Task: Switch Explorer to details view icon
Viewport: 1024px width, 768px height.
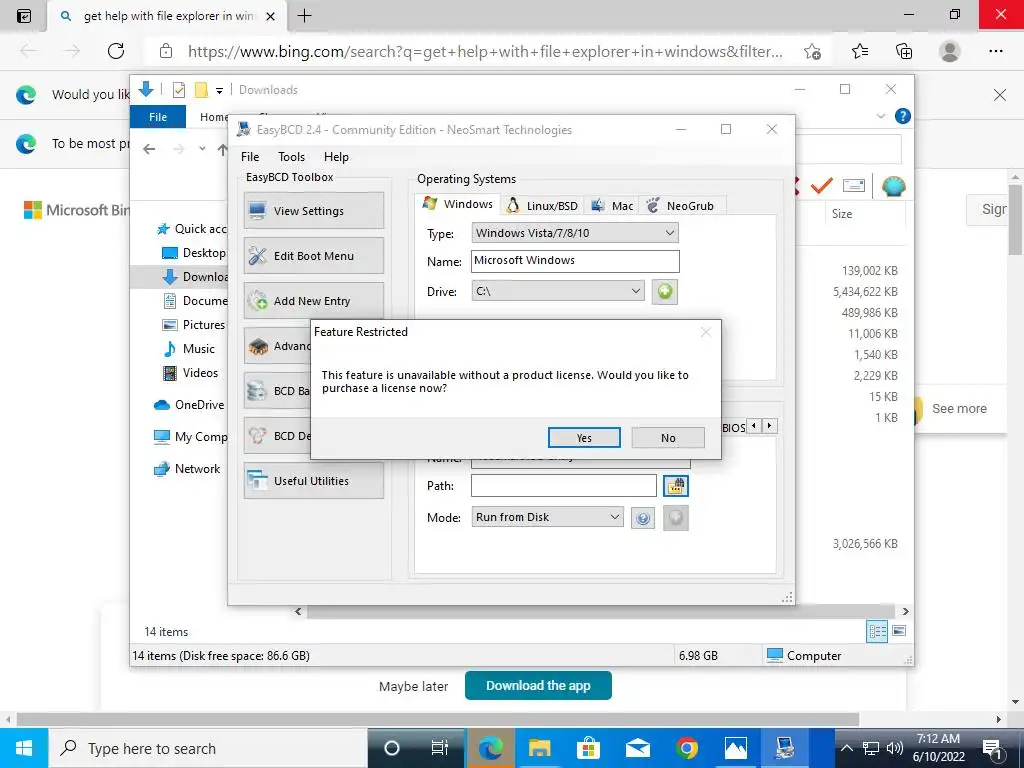Action: tap(877, 631)
